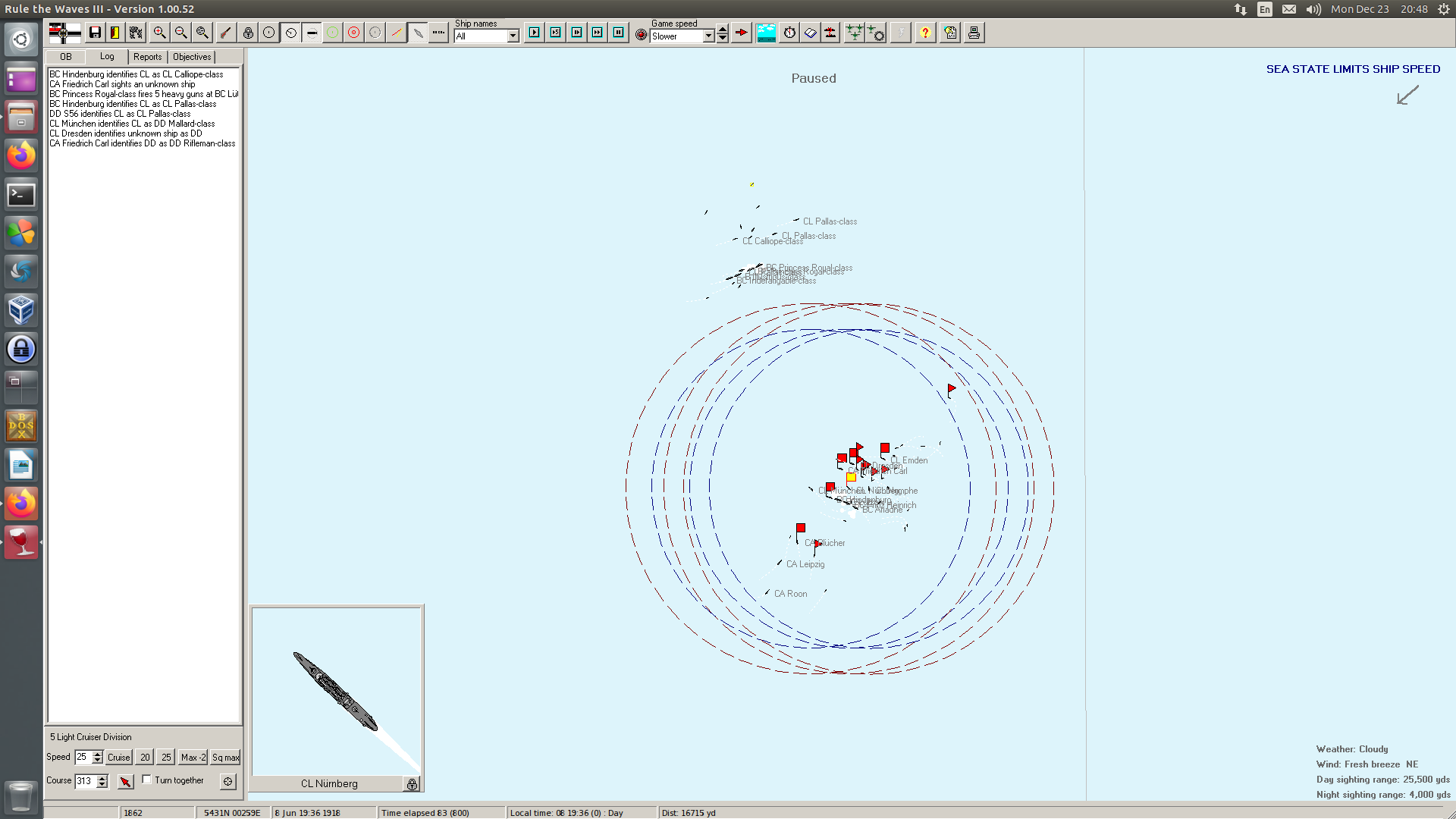Click the Sq max speed button
The height and width of the screenshot is (819, 1456).
(x=225, y=758)
